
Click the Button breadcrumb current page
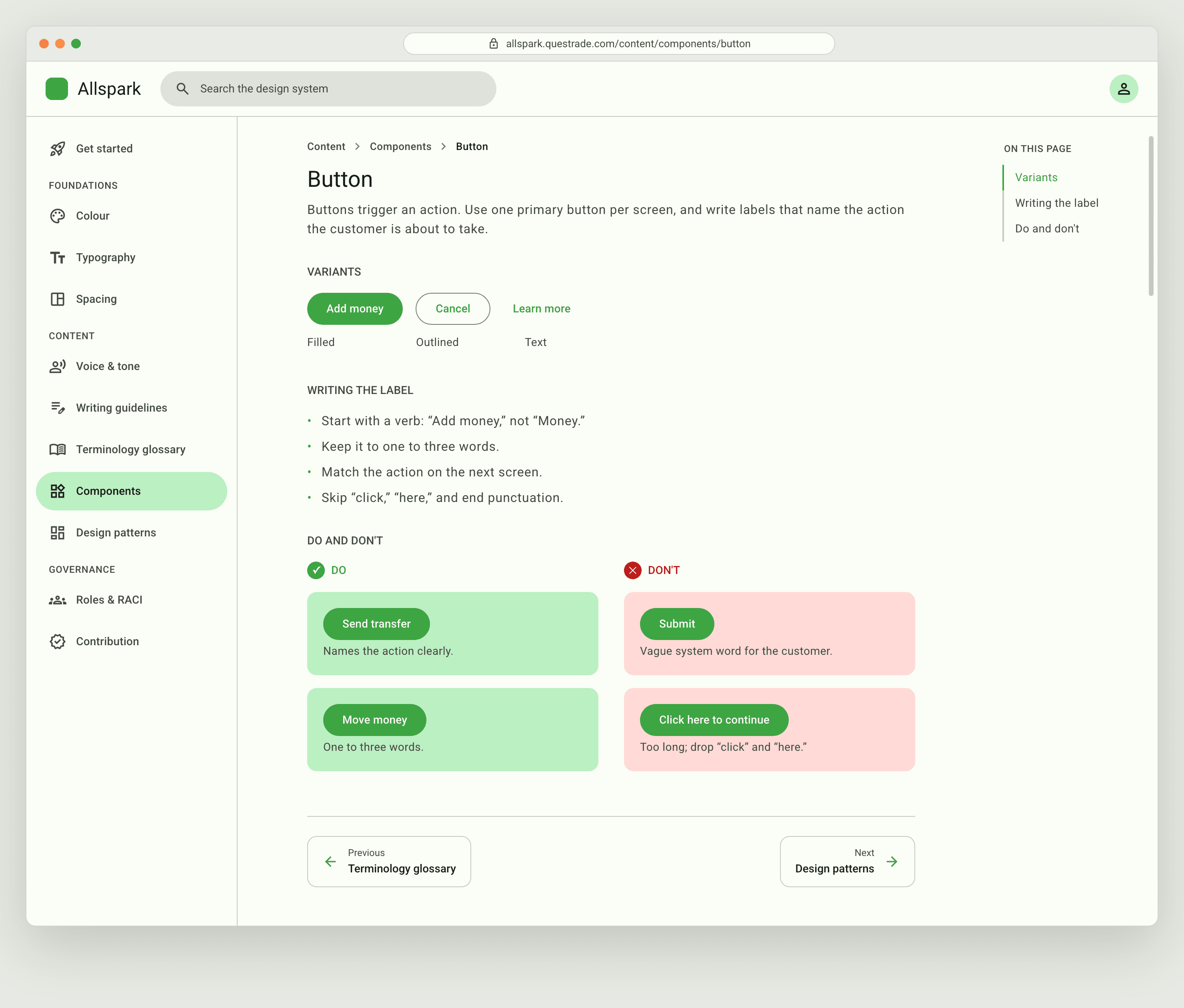pos(472,147)
